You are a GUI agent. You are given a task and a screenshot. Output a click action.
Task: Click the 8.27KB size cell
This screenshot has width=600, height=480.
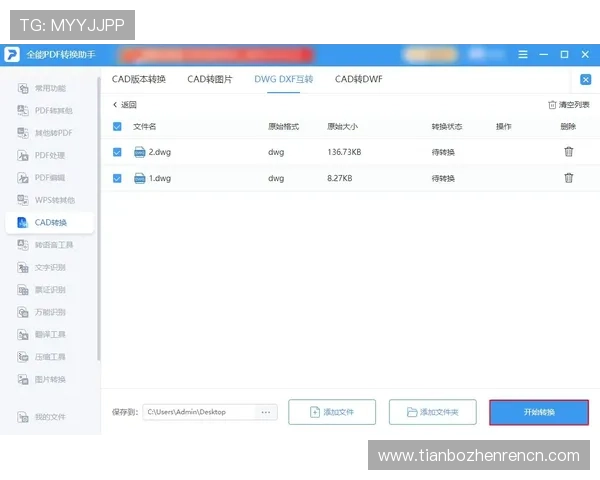[339, 178]
